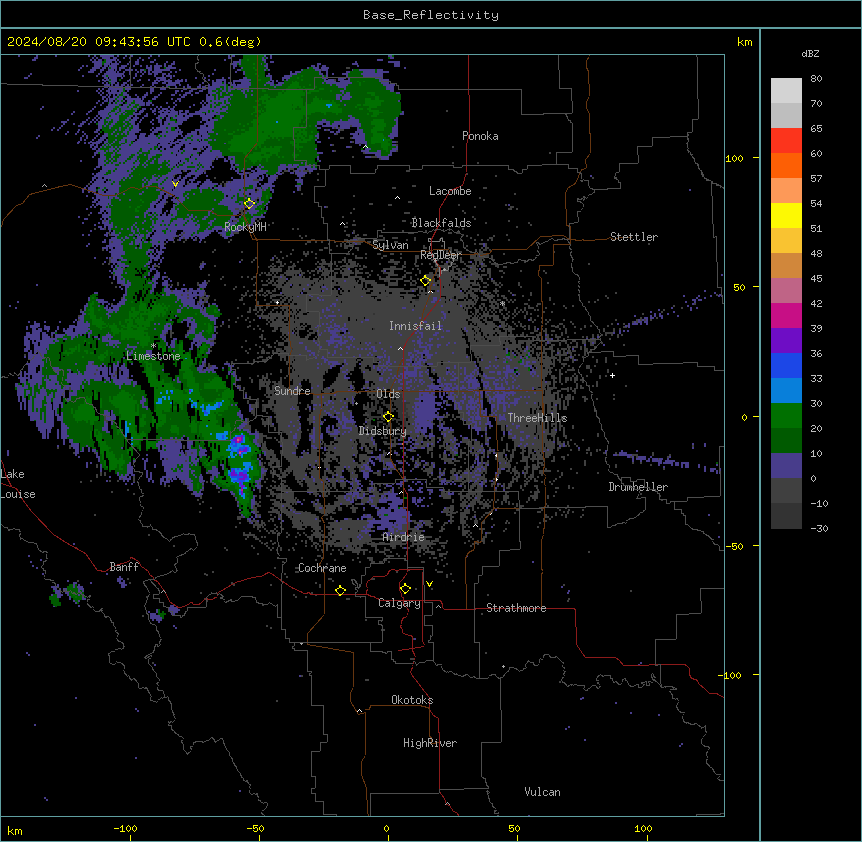Select the red 65 dBZ legend swatch
Image resolution: width=862 pixels, height=842 pixels.
786,141
